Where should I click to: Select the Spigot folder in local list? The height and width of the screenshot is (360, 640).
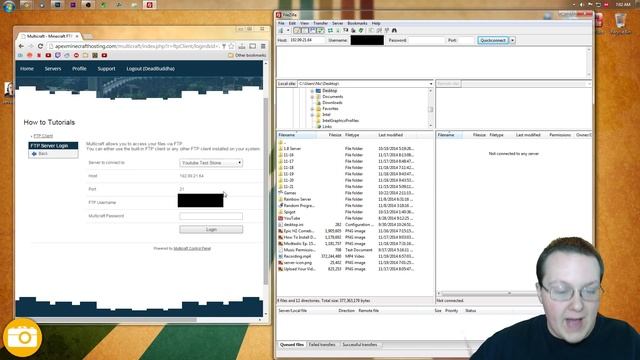point(289,212)
